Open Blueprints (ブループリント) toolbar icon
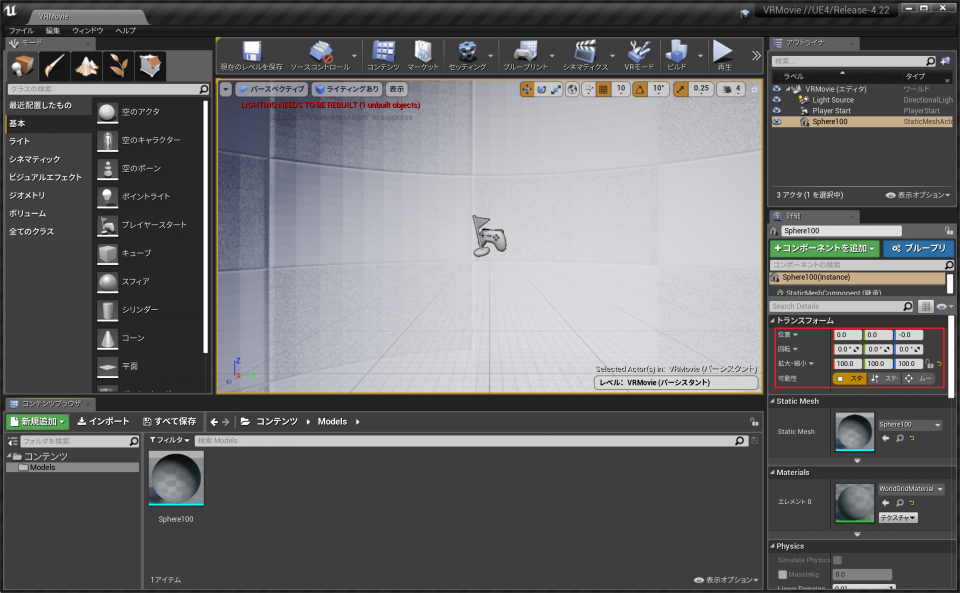 coord(525,56)
